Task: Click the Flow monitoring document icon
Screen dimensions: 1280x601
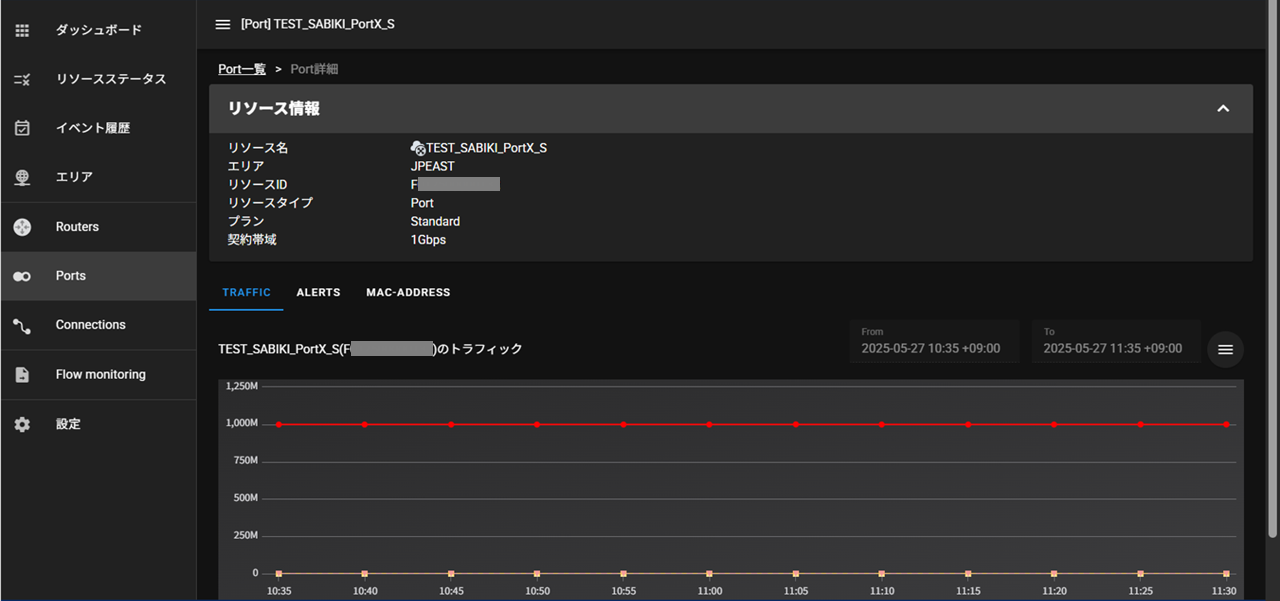Action: (22, 375)
